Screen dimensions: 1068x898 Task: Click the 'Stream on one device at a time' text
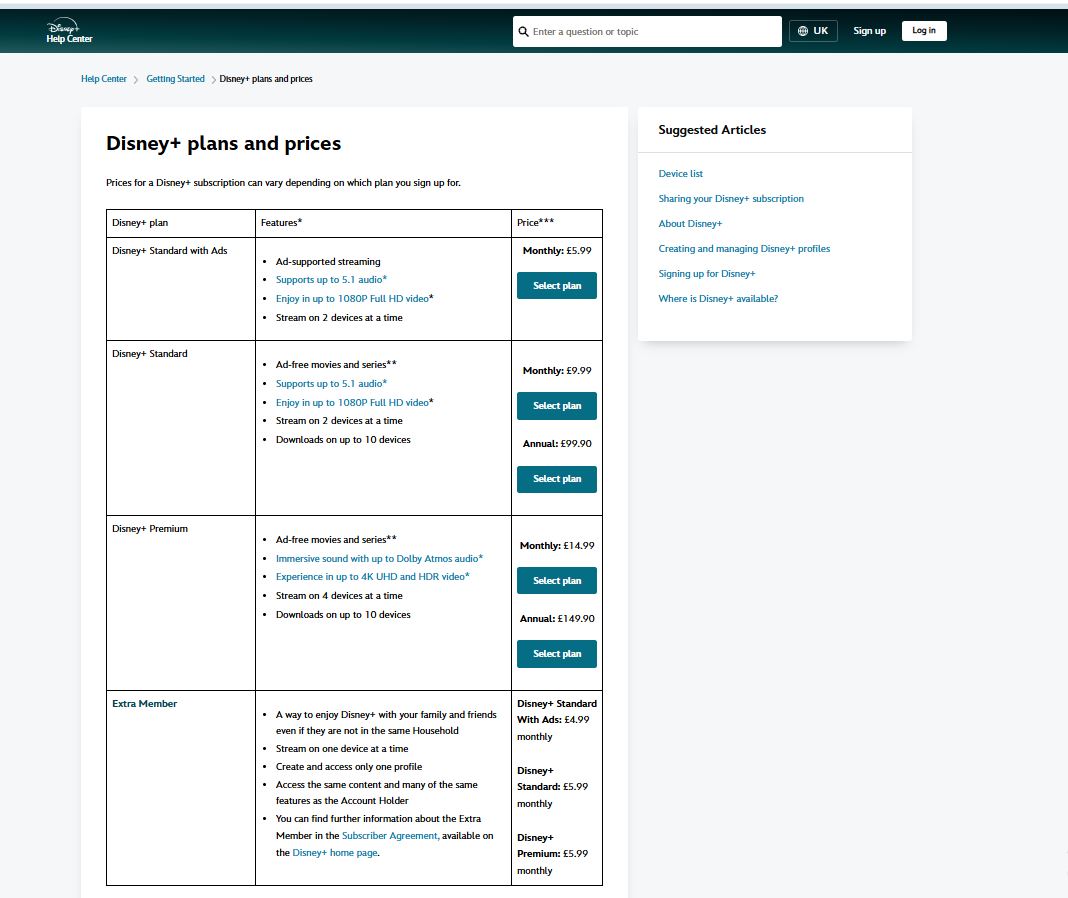click(x=342, y=749)
